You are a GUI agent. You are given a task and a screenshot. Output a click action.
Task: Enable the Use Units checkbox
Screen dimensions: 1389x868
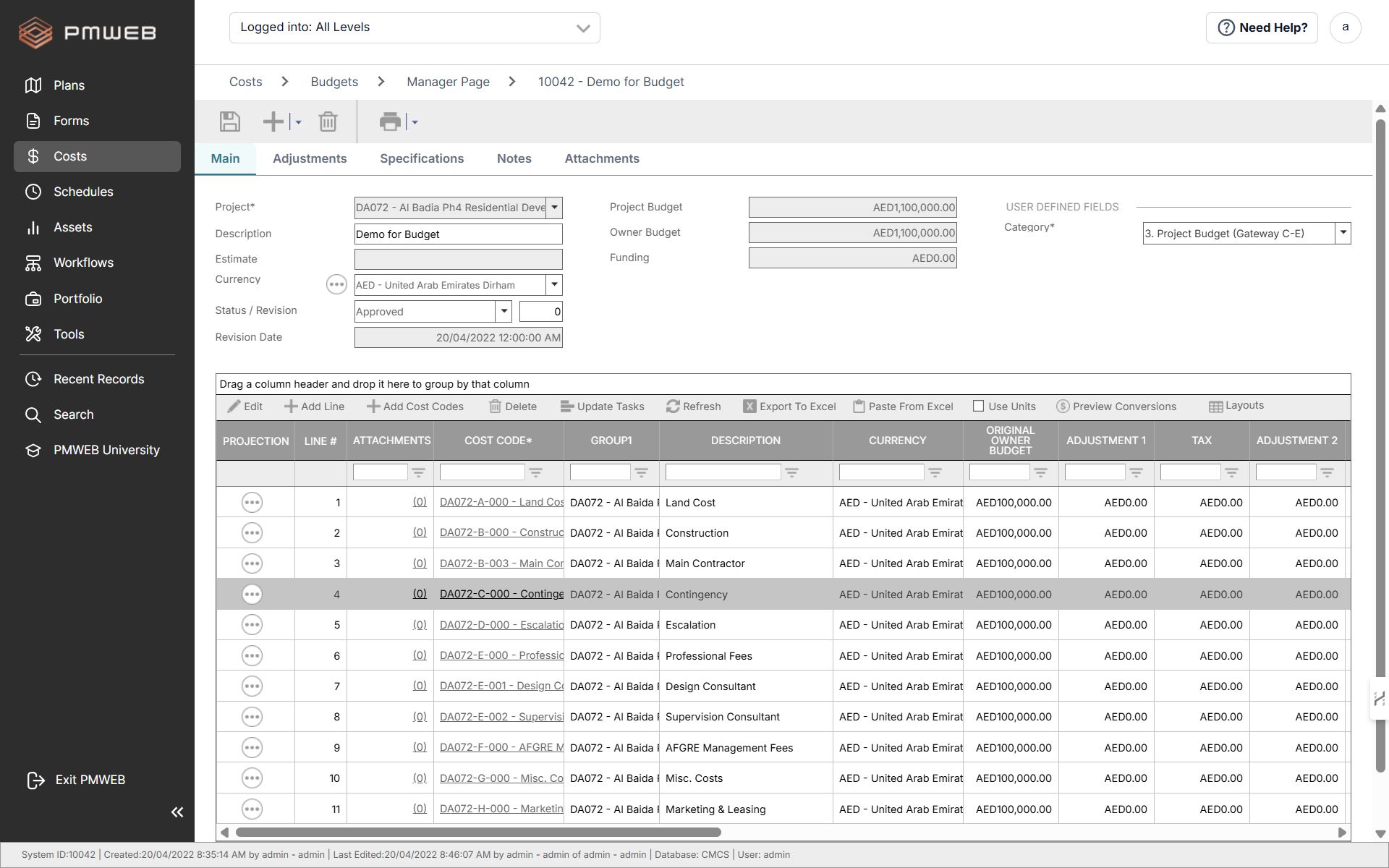979,407
